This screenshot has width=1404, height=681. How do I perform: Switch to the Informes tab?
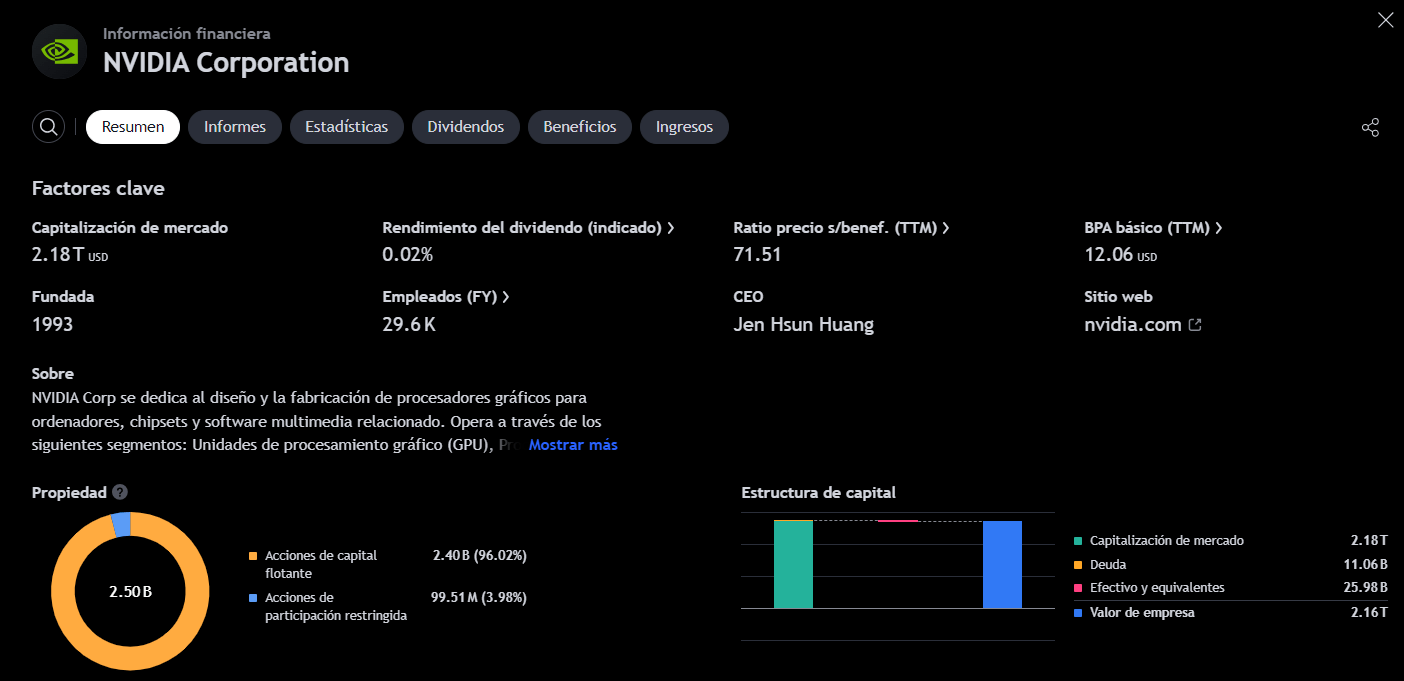[x=235, y=127]
